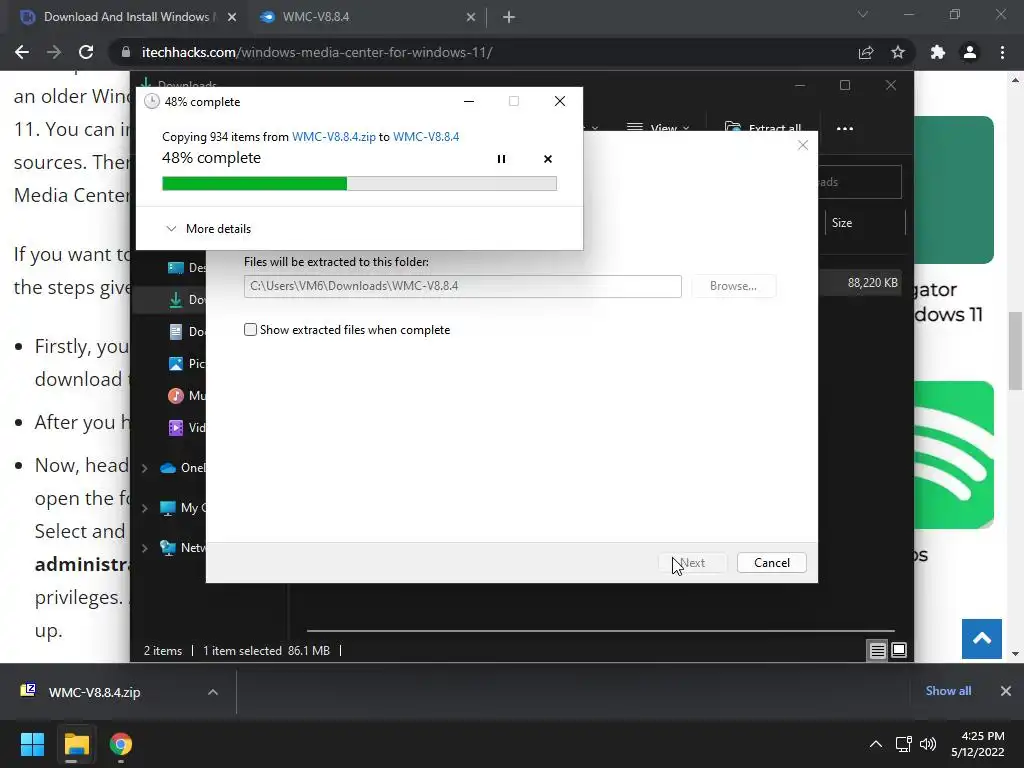The width and height of the screenshot is (1024, 768).
Task: Pause the file copy operation
Action: tap(501, 159)
